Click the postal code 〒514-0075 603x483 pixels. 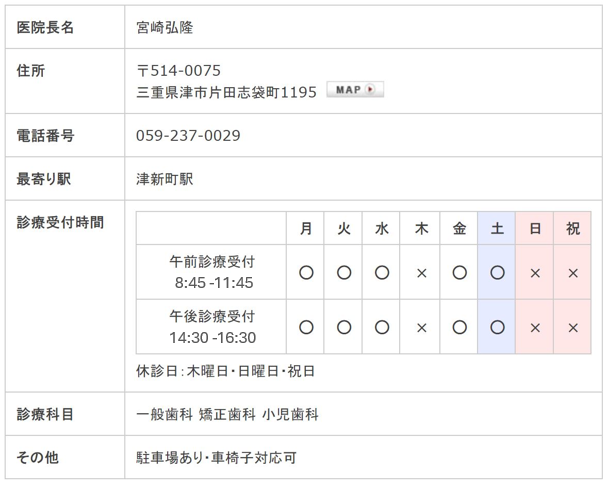point(178,71)
